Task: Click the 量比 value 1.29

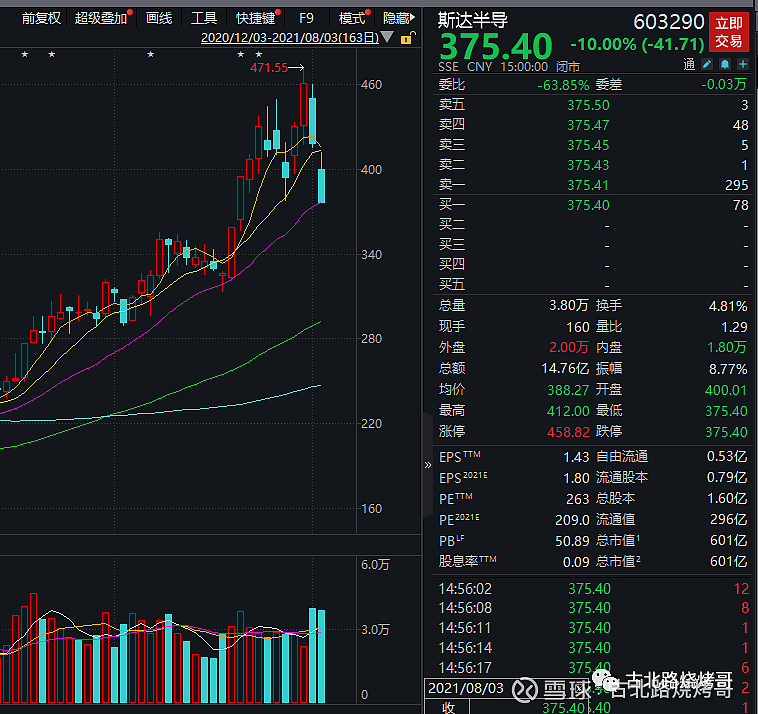Action: tap(734, 327)
